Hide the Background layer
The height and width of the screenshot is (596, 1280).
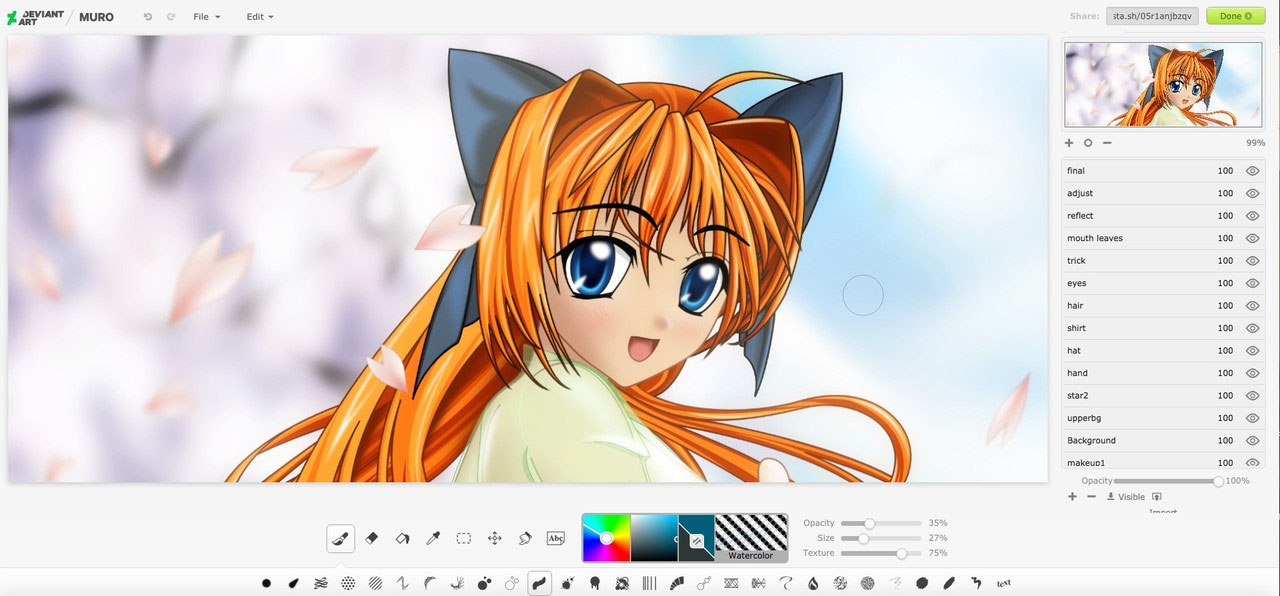(x=1252, y=440)
